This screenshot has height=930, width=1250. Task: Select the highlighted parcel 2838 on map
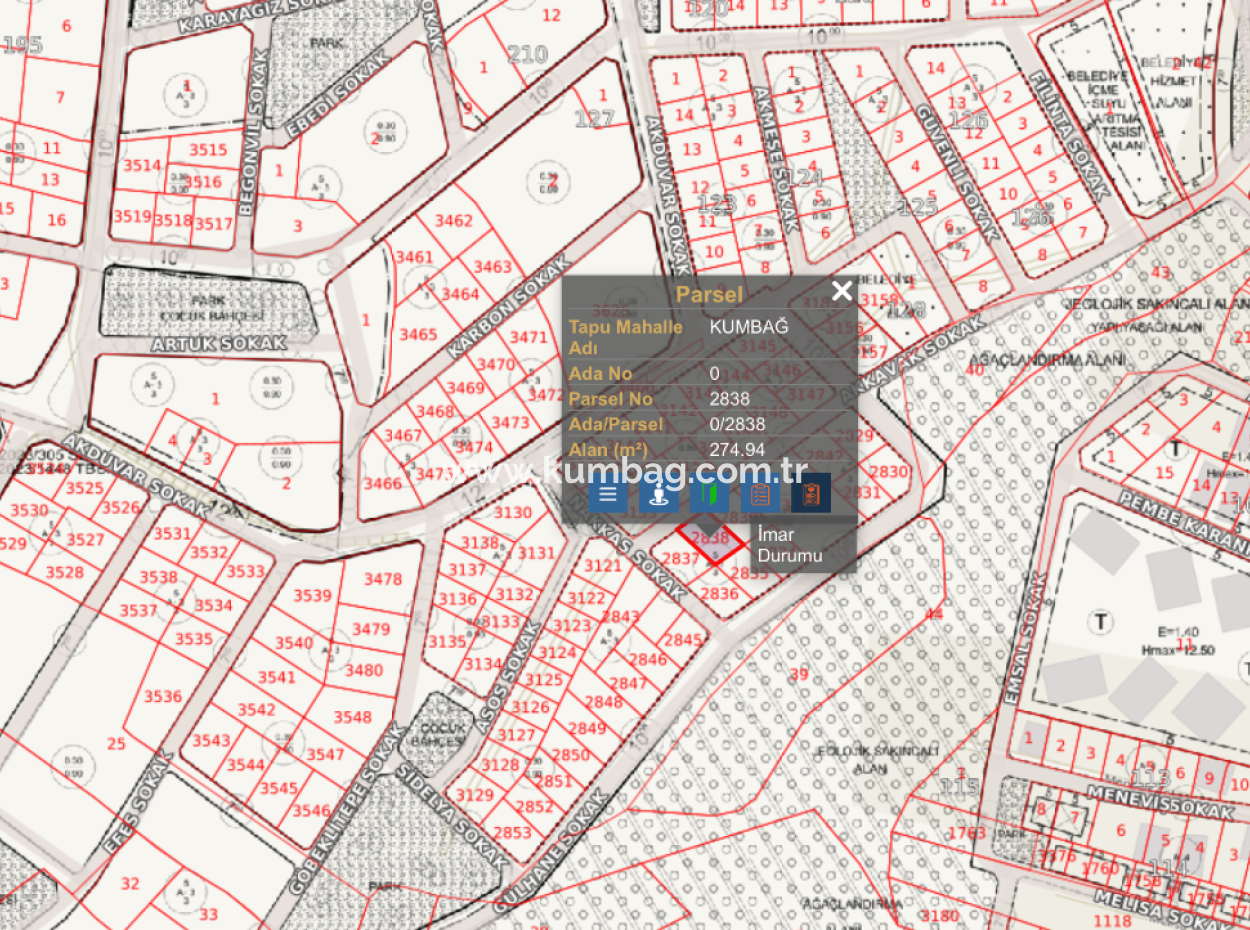(x=710, y=538)
